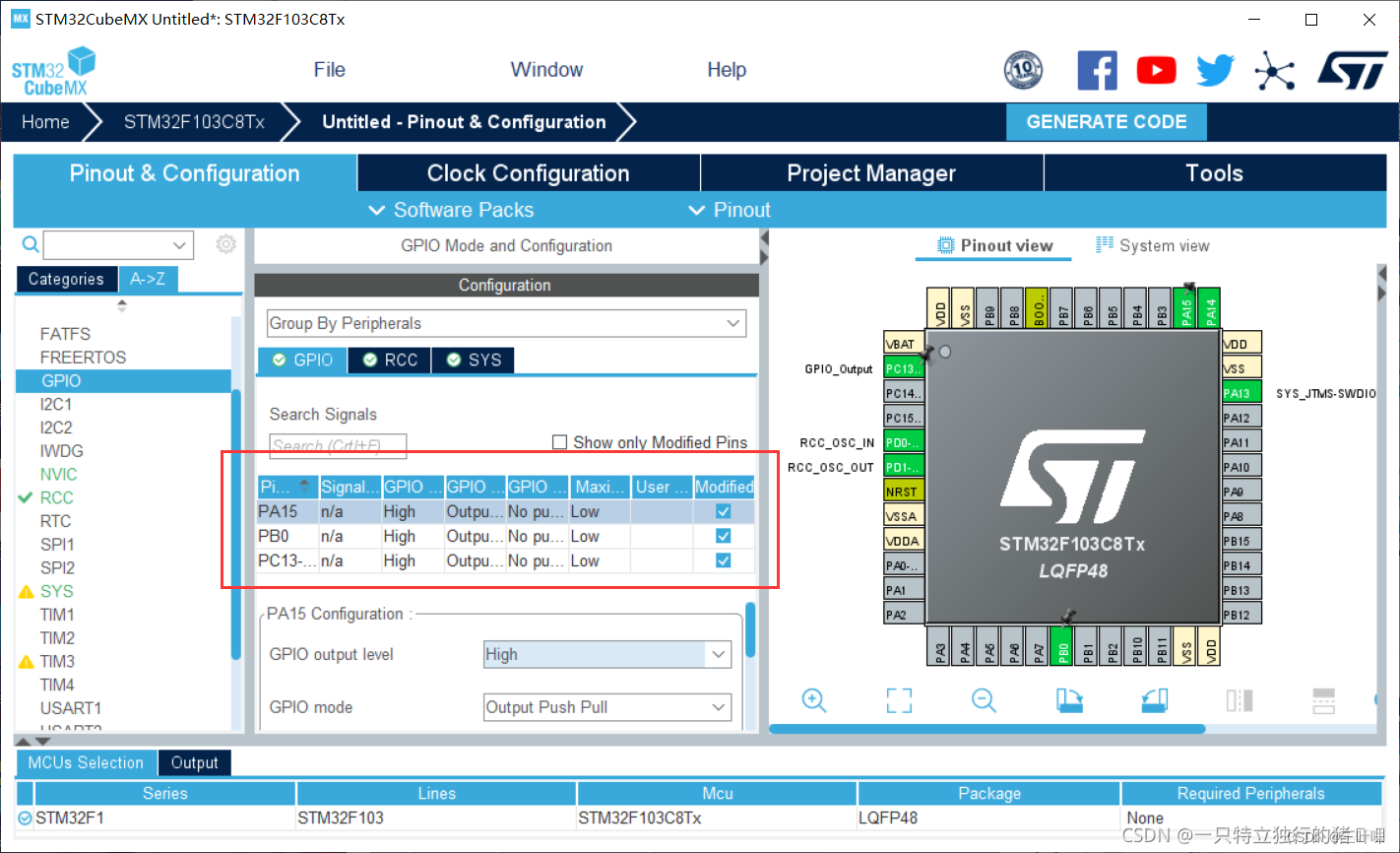The width and height of the screenshot is (1400, 853).
Task: Expand the Pinout menu
Action: click(x=730, y=210)
